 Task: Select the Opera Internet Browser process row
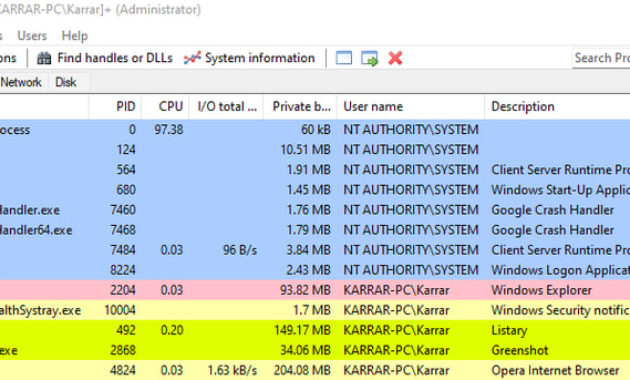tap(315, 370)
